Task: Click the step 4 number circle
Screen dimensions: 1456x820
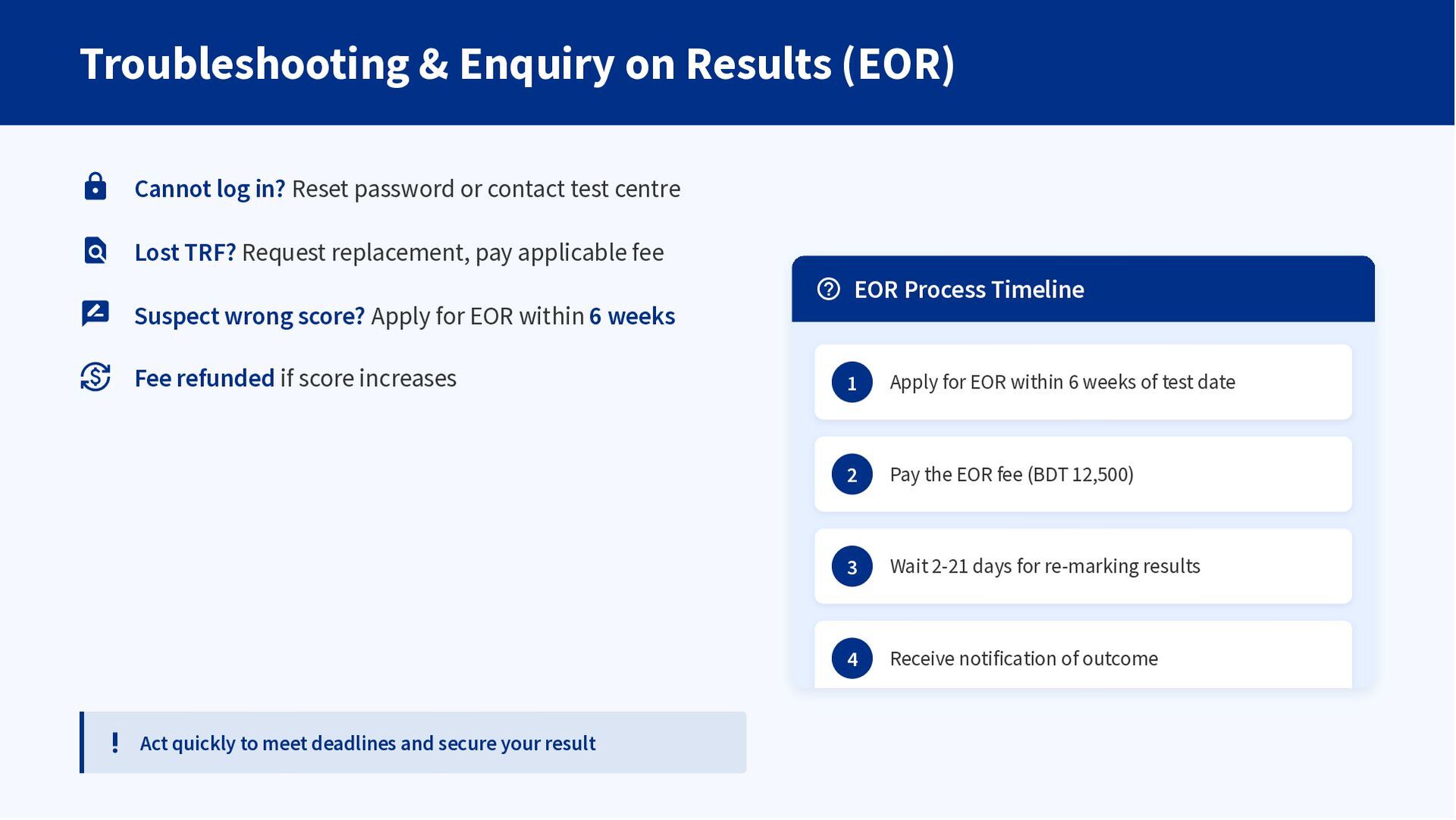Action: click(852, 658)
